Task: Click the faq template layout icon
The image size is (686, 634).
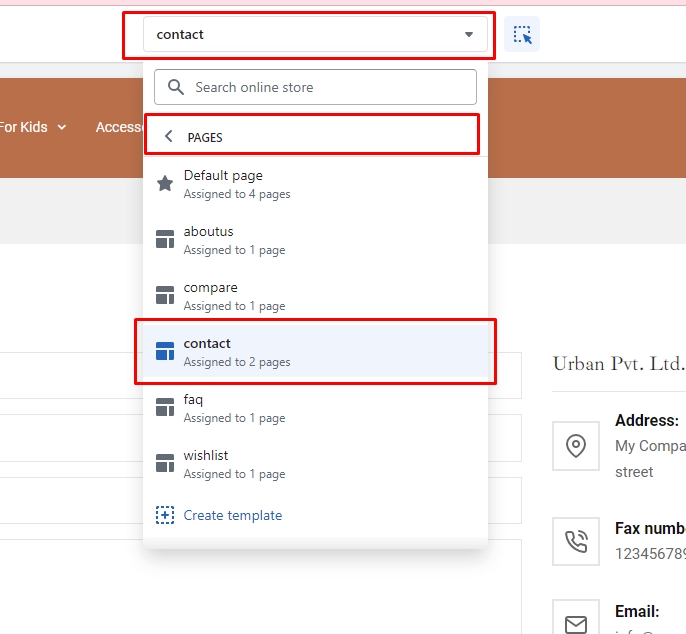Action: click(x=165, y=407)
